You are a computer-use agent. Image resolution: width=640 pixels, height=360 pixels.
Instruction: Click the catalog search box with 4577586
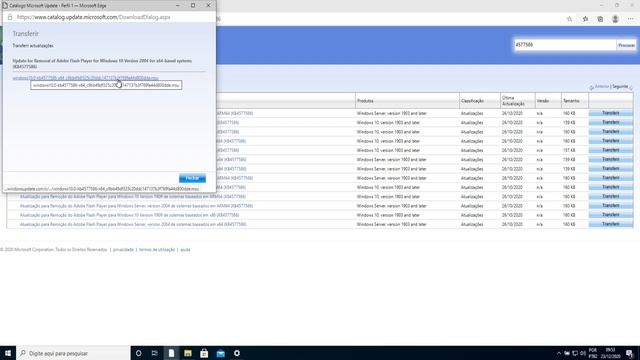point(565,45)
